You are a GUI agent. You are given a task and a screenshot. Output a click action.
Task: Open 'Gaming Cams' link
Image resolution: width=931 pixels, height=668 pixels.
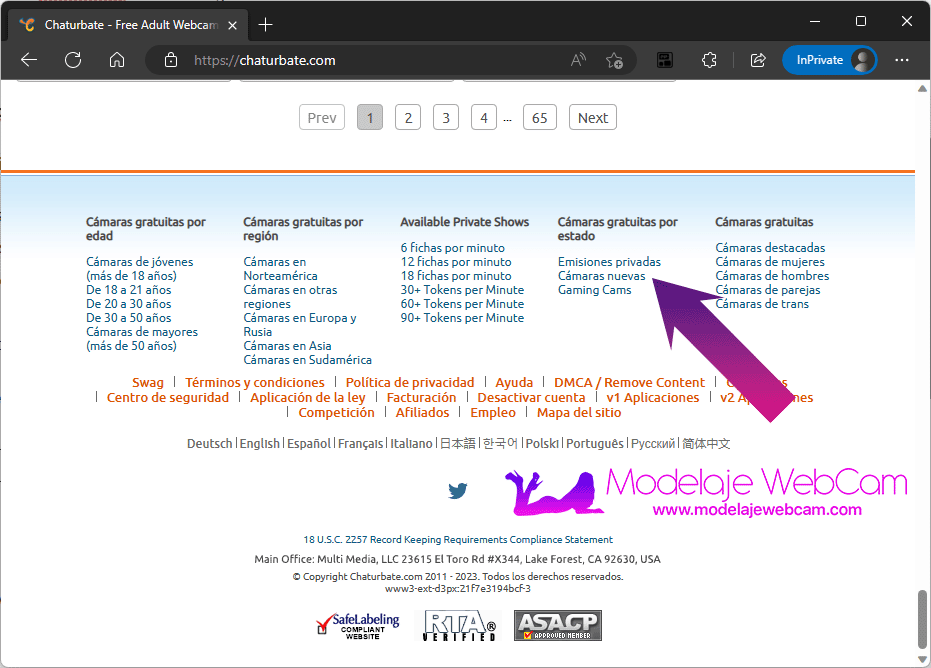(595, 290)
